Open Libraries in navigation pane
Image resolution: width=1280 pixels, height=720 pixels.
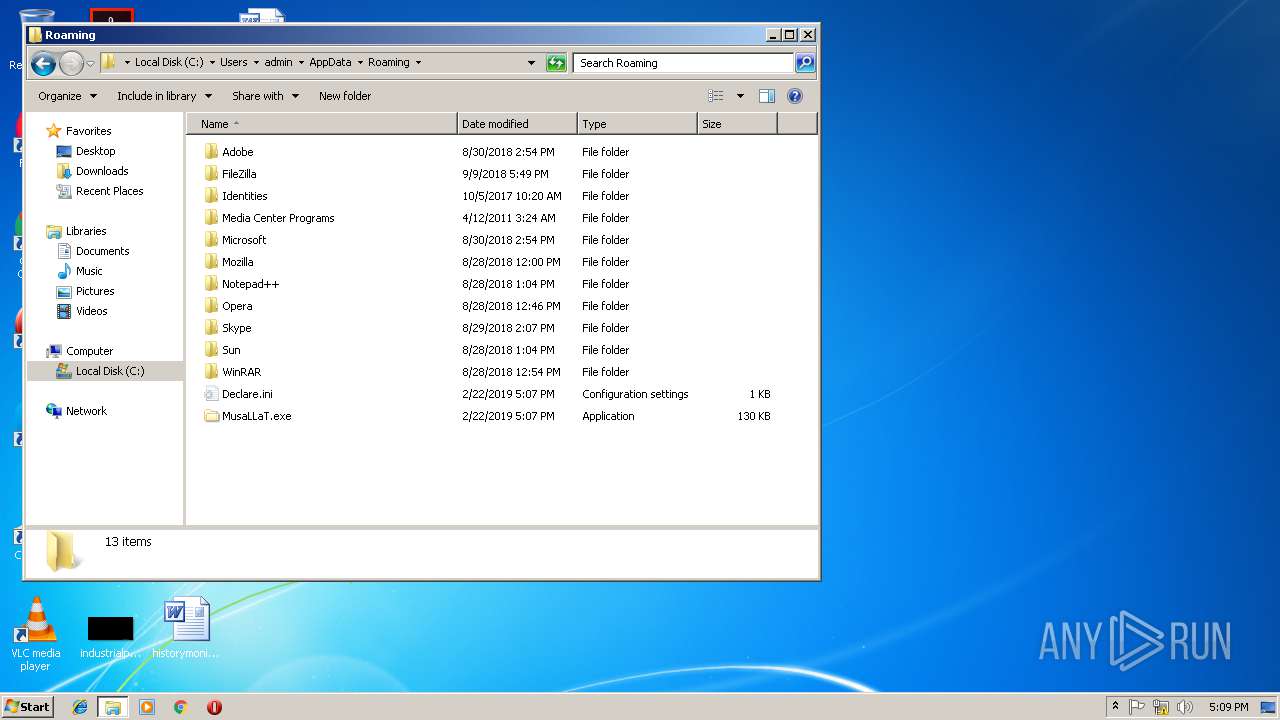[x=86, y=231]
